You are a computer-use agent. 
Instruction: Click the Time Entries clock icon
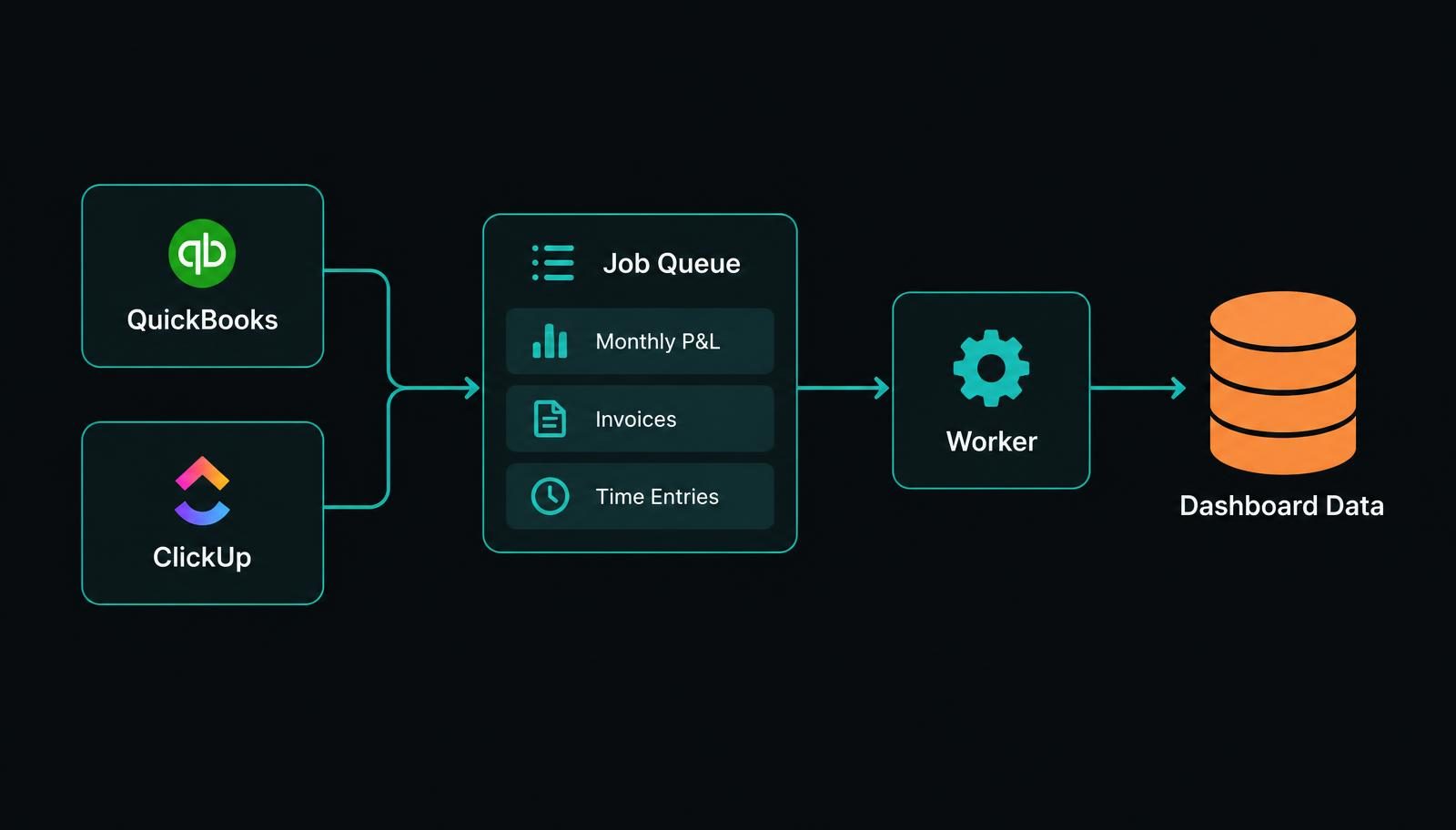point(550,496)
